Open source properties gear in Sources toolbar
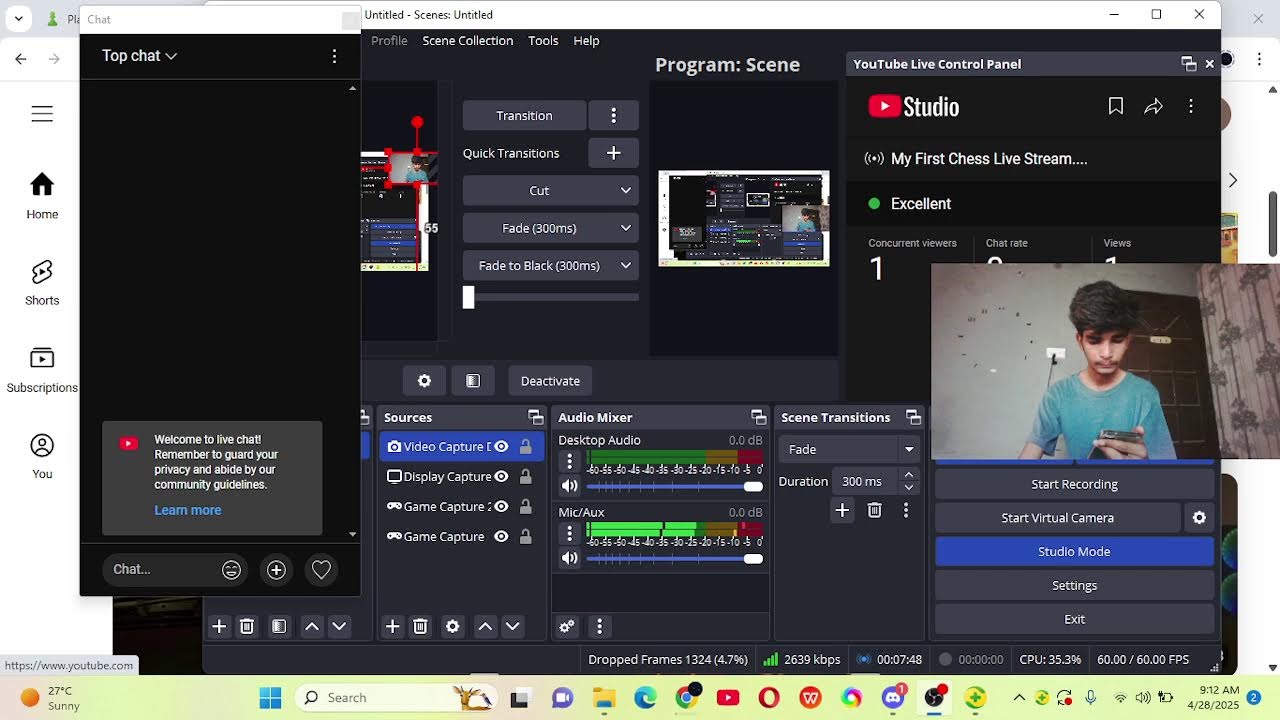The width and height of the screenshot is (1280, 720). click(x=453, y=626)
